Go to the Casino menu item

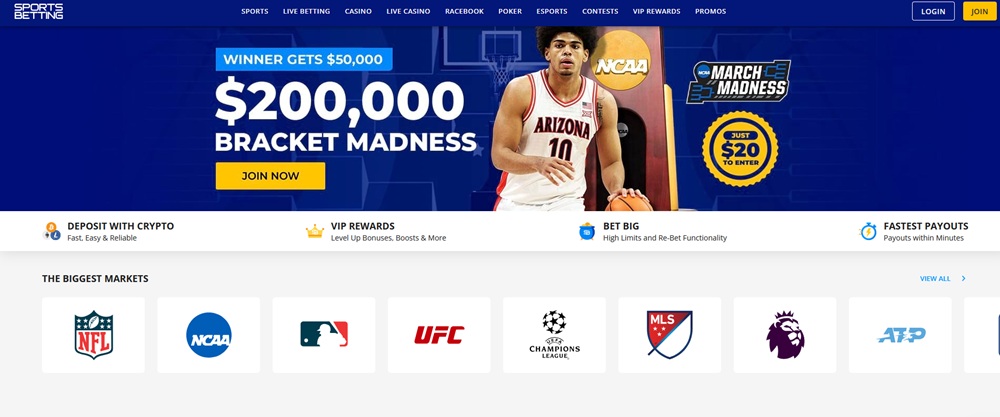click(358, 11)
